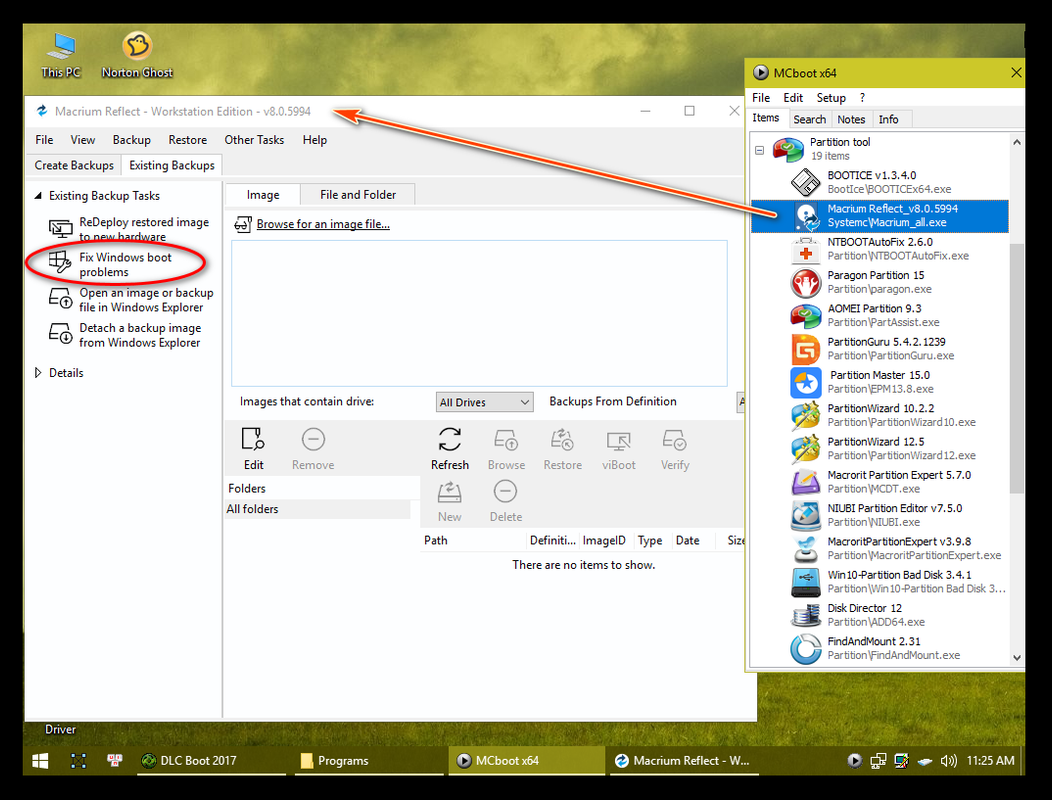Open the Backup menu

[x=132, y=140]
